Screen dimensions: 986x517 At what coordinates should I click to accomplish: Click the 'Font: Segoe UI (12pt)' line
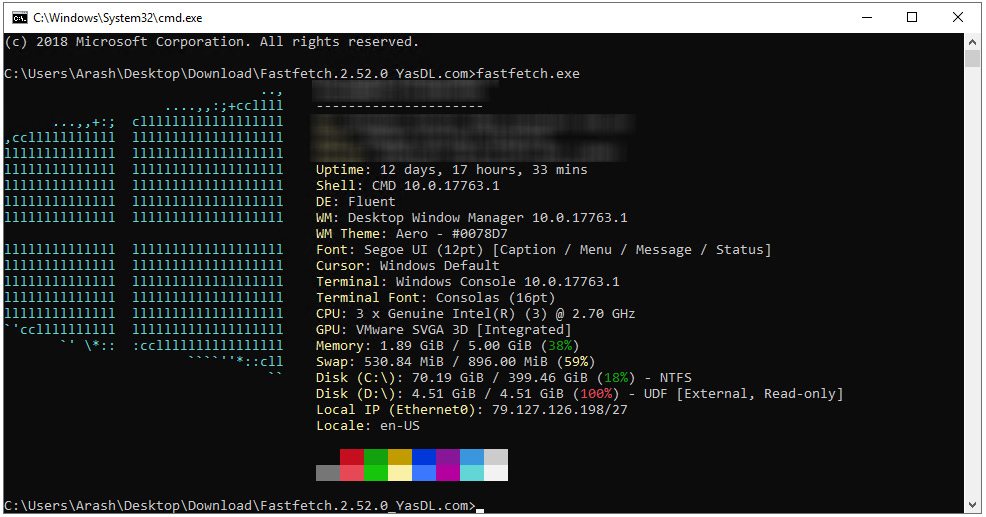coord(543,250)
